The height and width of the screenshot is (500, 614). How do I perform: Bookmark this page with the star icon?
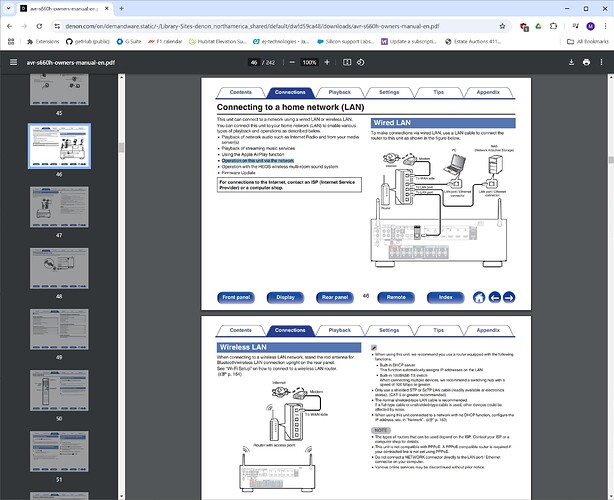click(x=502, y=26)
